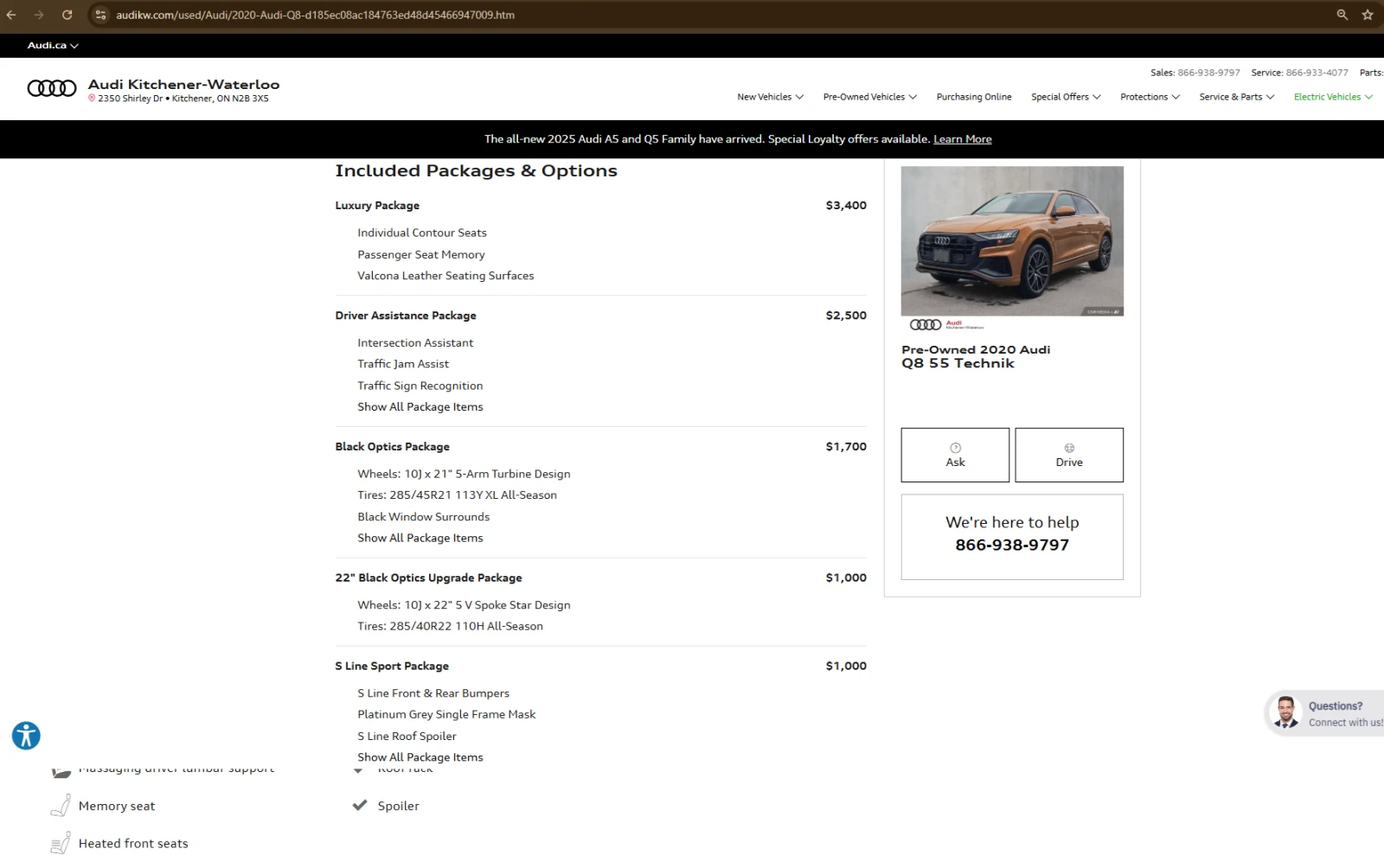The width and height of the screenshot is (1384, 868).
Task: Click the browser back arrow
Action: pos(11,15)
